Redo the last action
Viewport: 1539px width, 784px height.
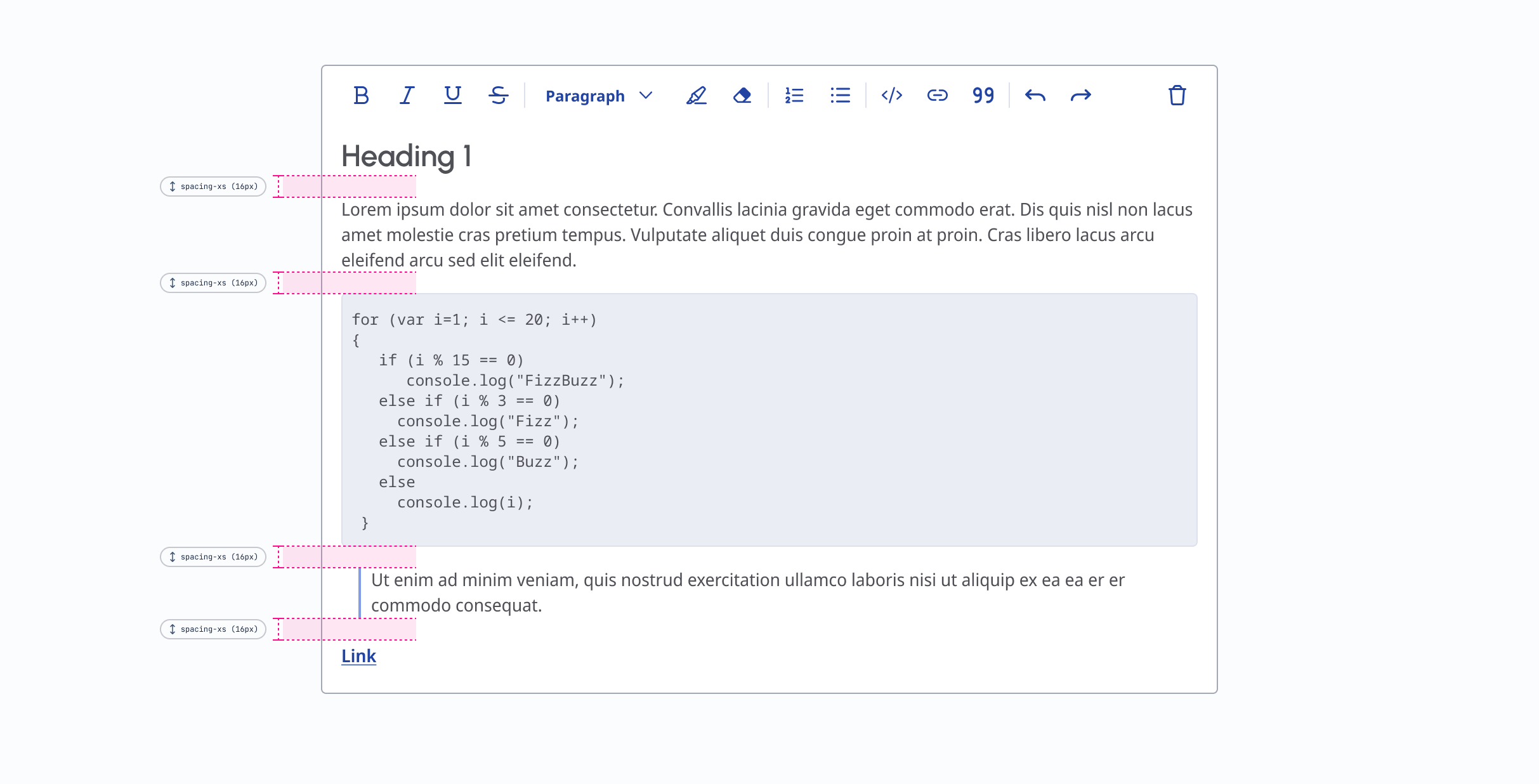(x=1080, y=96)
